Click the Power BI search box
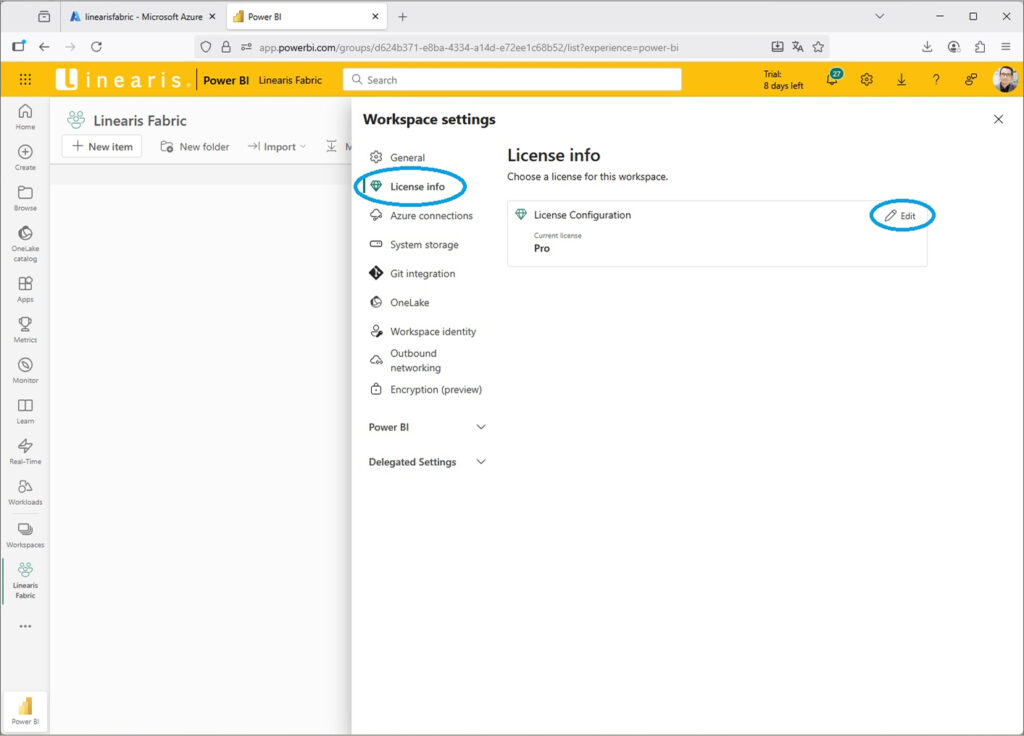 512,80
